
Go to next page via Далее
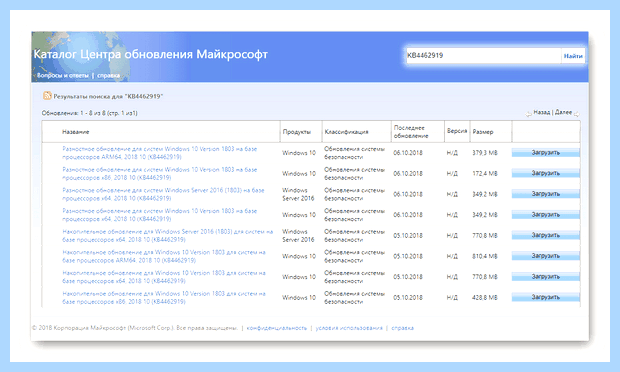(563, 112)
